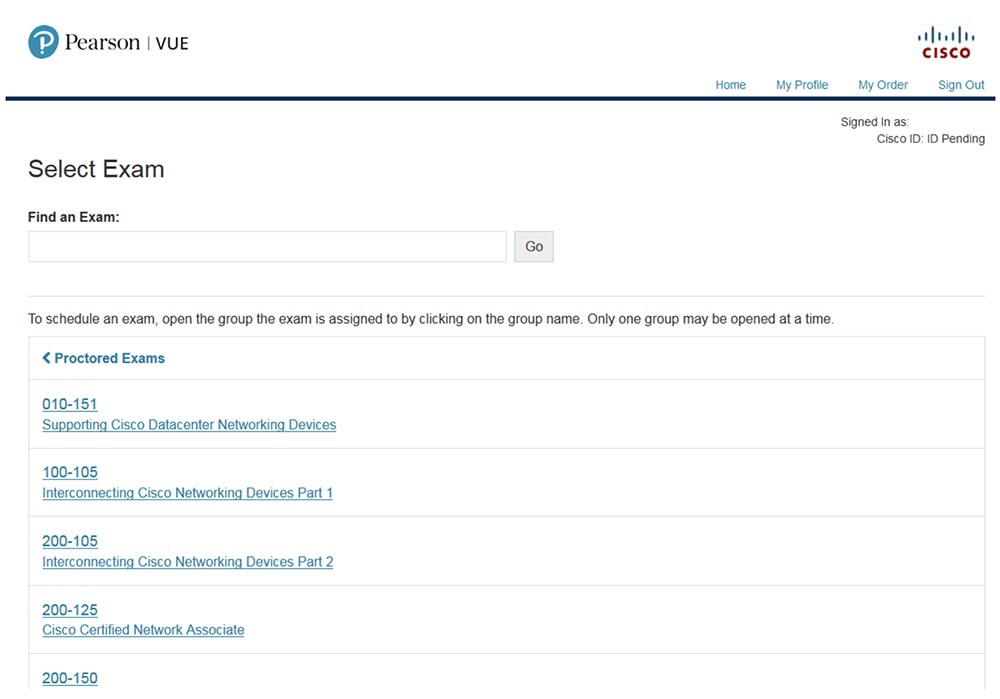
Task: Click the Find an Exam label
Action: tap(73, 217)
